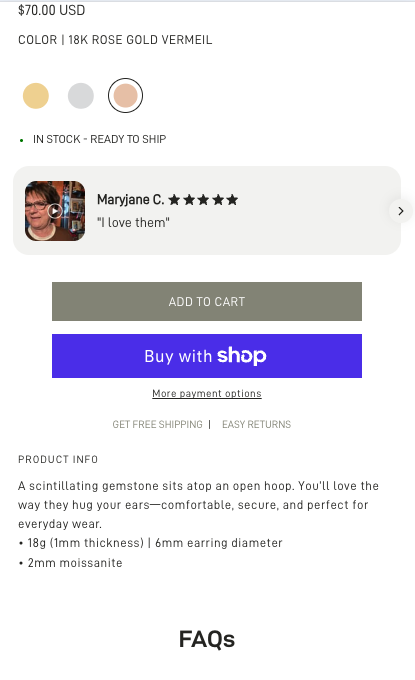Choose the silver color swatch
Image resolution: width=415 pixels, height=680 pixels.
81,96
